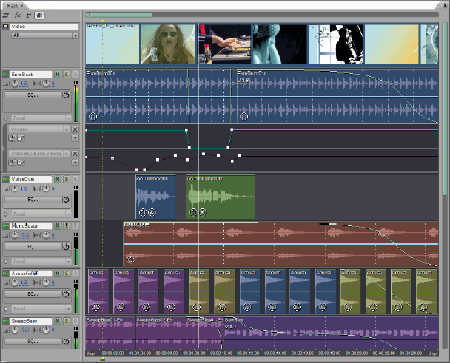Expand automation lanes on the track above SweepBass
Screen dimensions: 450x363
tap(5, 309)
